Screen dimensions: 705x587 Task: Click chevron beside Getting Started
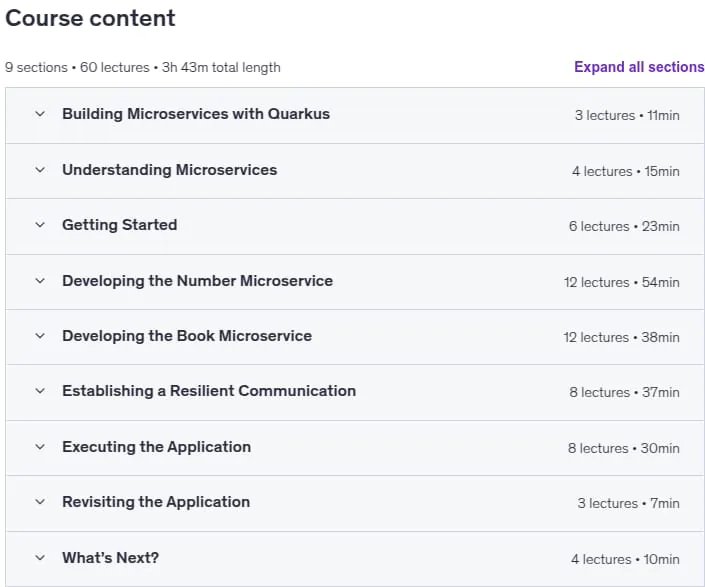40,225
